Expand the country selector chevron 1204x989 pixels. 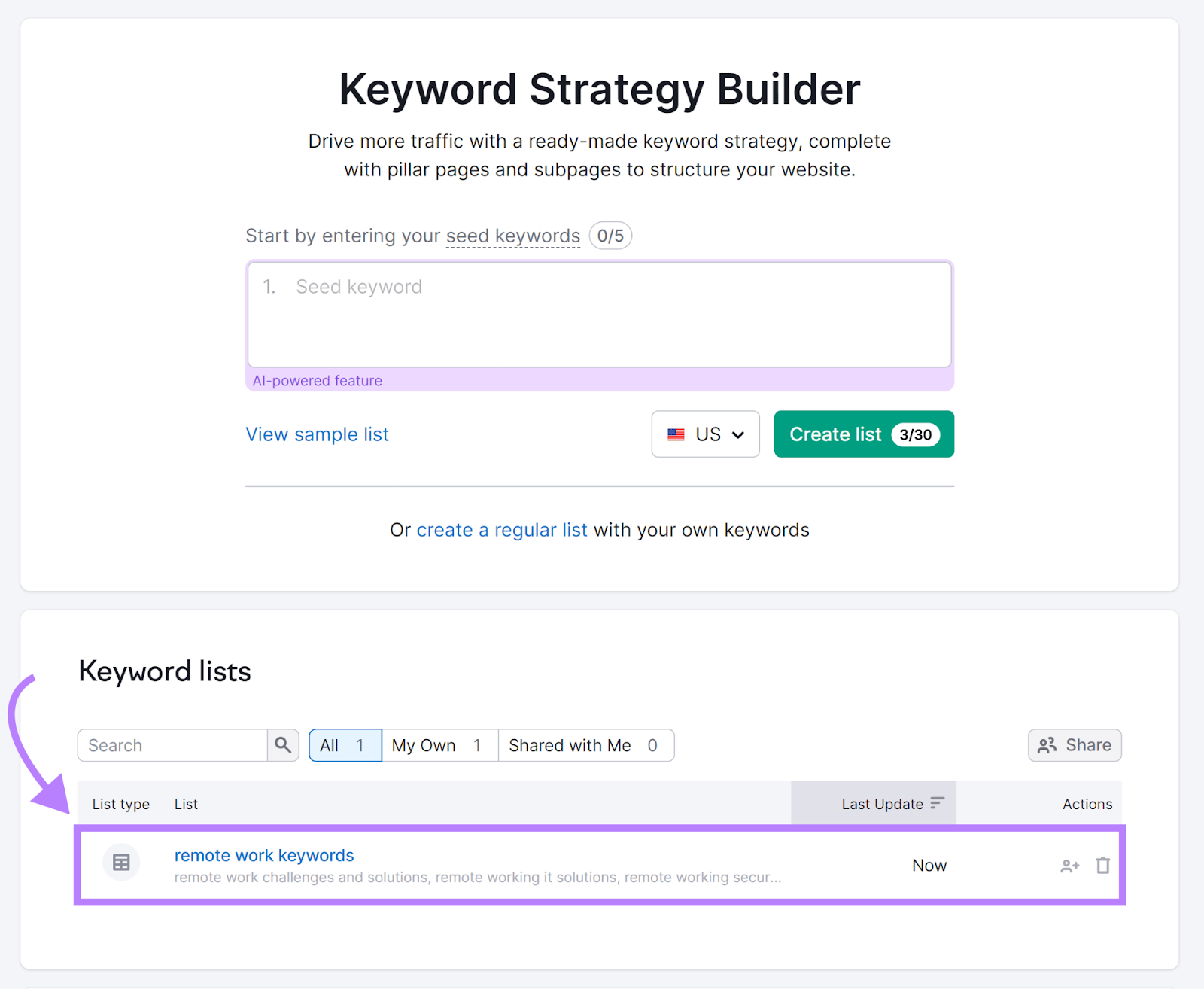(738, 434)
